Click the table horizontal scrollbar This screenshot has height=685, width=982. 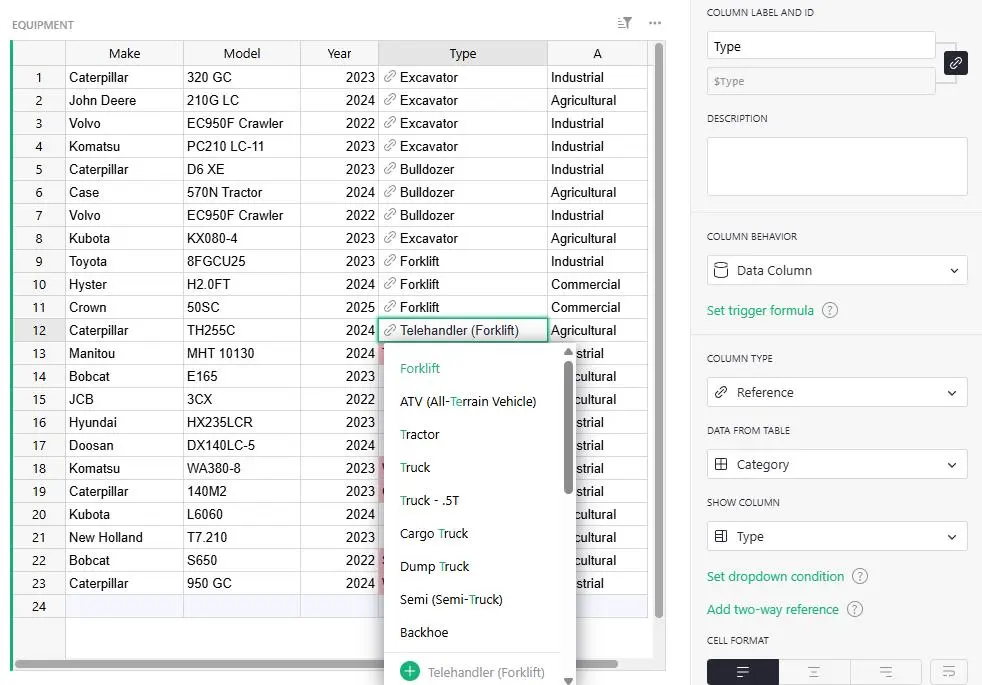click(316, 664)
